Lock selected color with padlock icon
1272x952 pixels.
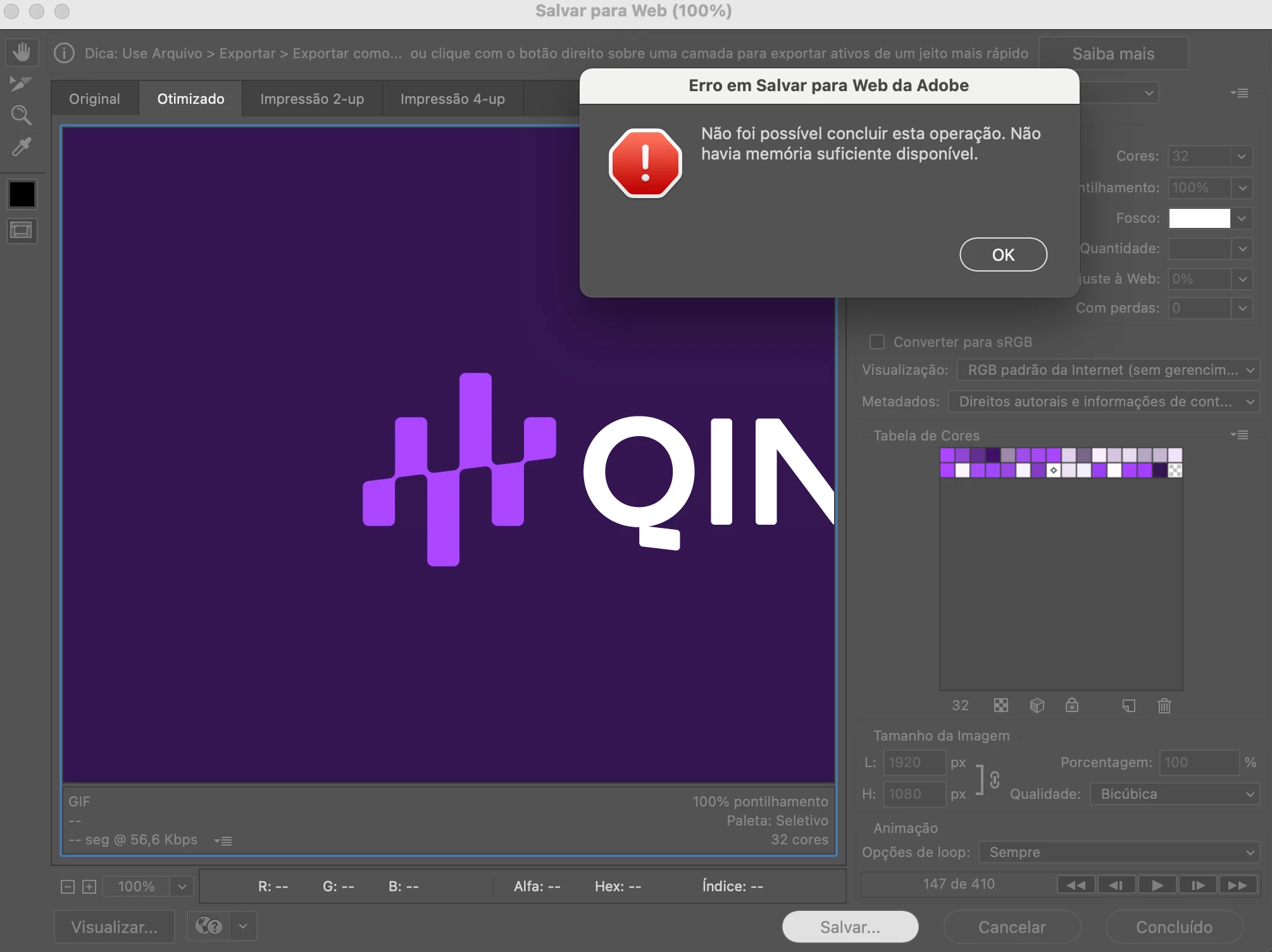click(x=1071, y=705)
